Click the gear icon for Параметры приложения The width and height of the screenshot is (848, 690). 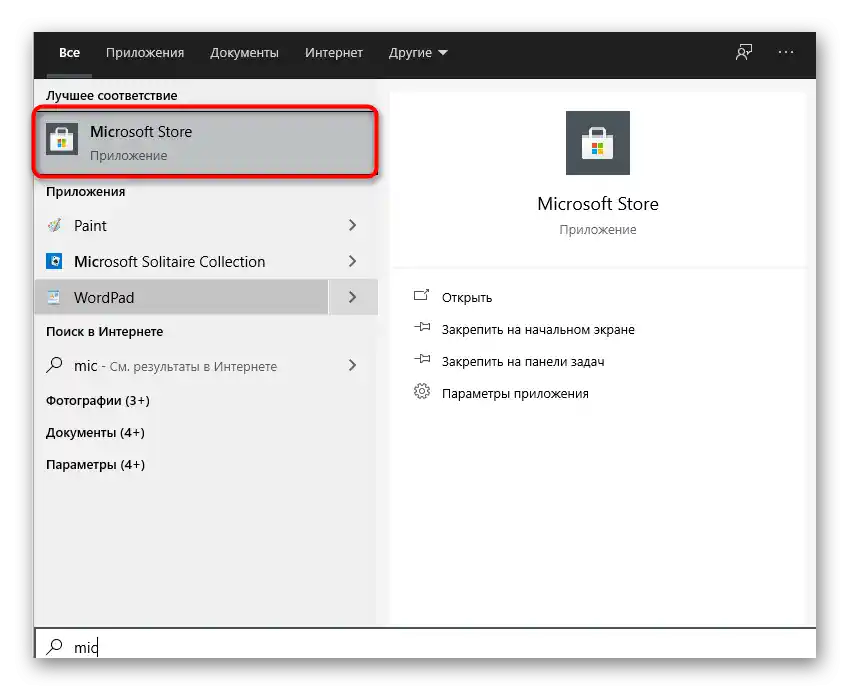coord(422,391)
